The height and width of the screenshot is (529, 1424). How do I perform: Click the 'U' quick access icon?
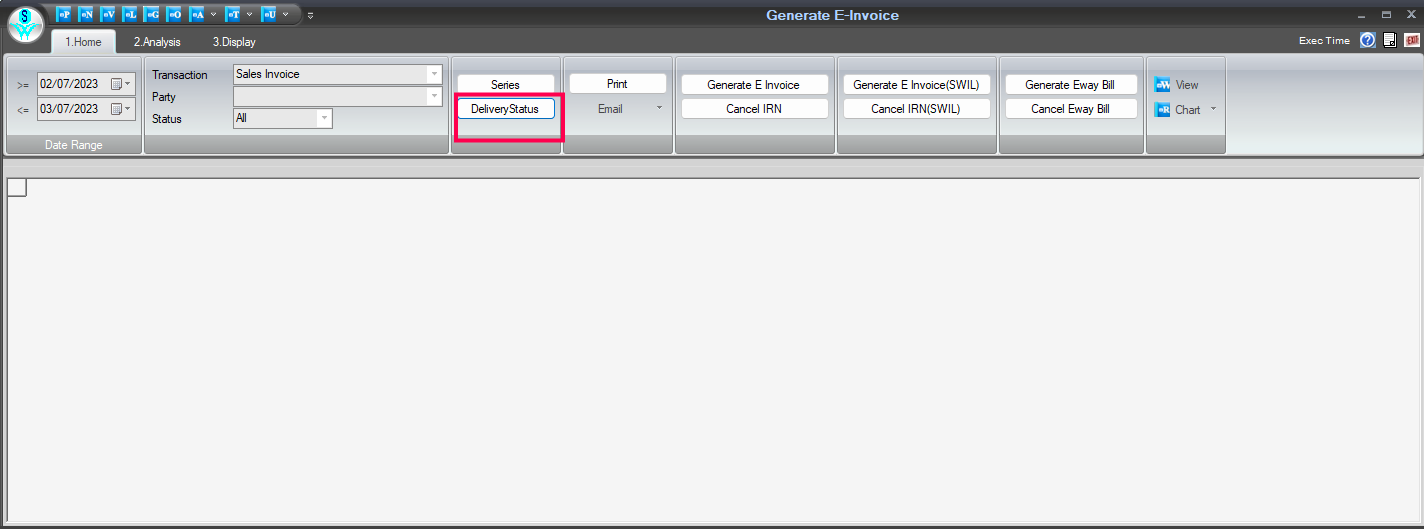[269, 14]
